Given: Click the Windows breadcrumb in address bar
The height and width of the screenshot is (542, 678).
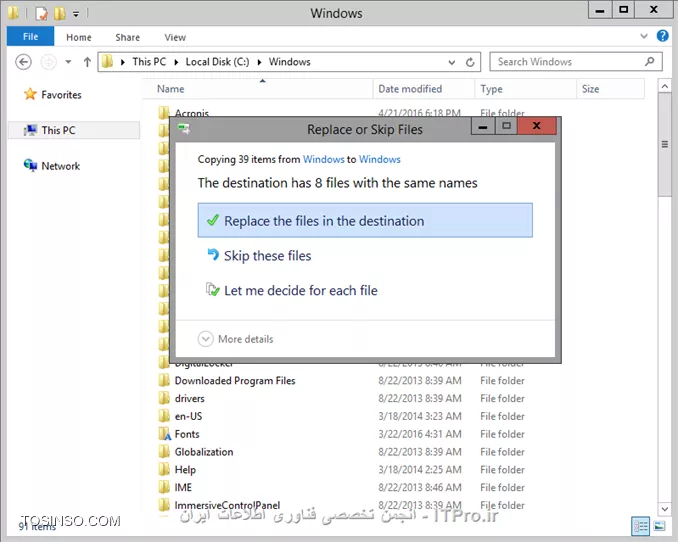Looking at the screenshot, I should coord(290,62).
